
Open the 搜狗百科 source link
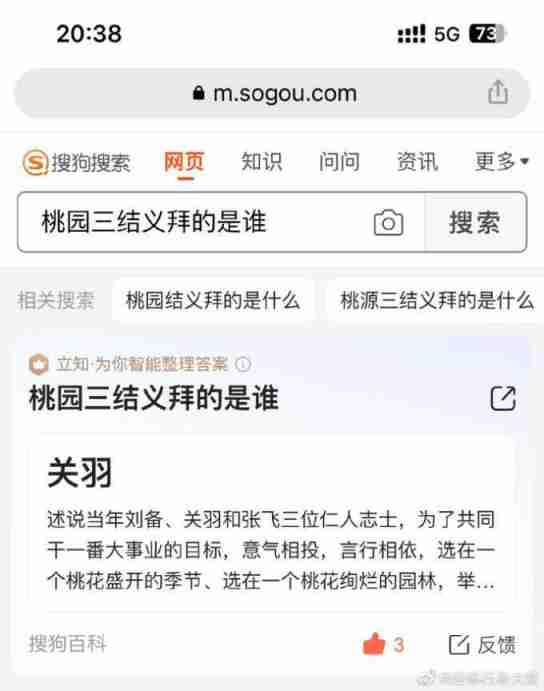(x=67, y=644)
